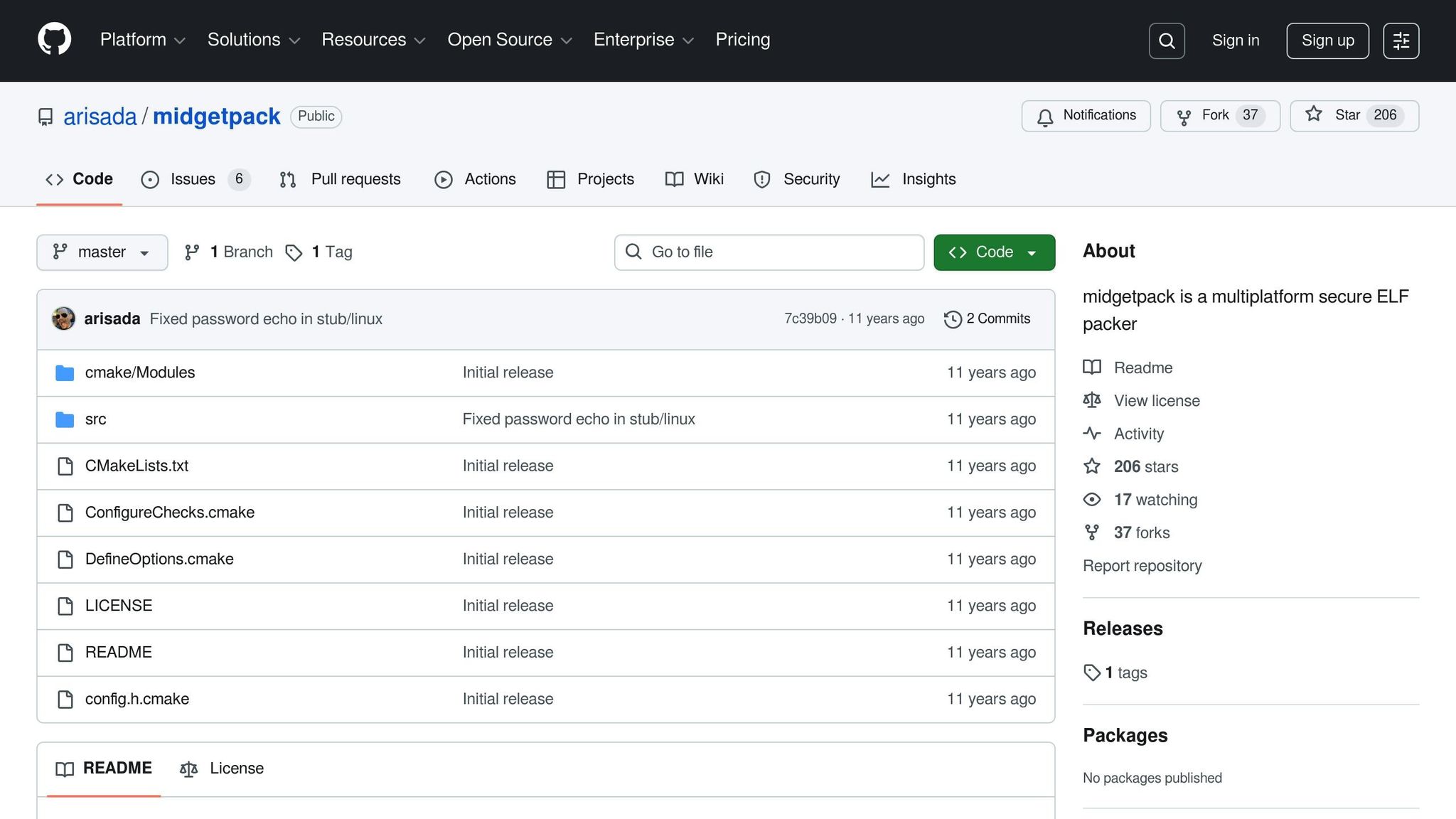Open the CMakeLists.txt file link
This screenshot has height=819, width=1456.
tap(136, 466)
